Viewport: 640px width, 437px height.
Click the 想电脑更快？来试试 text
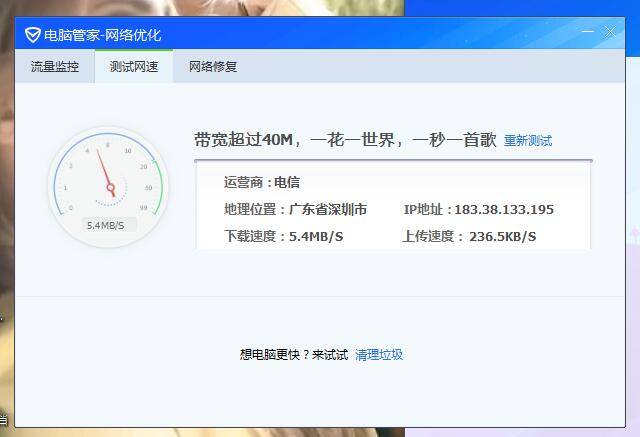tap(294, 355)
